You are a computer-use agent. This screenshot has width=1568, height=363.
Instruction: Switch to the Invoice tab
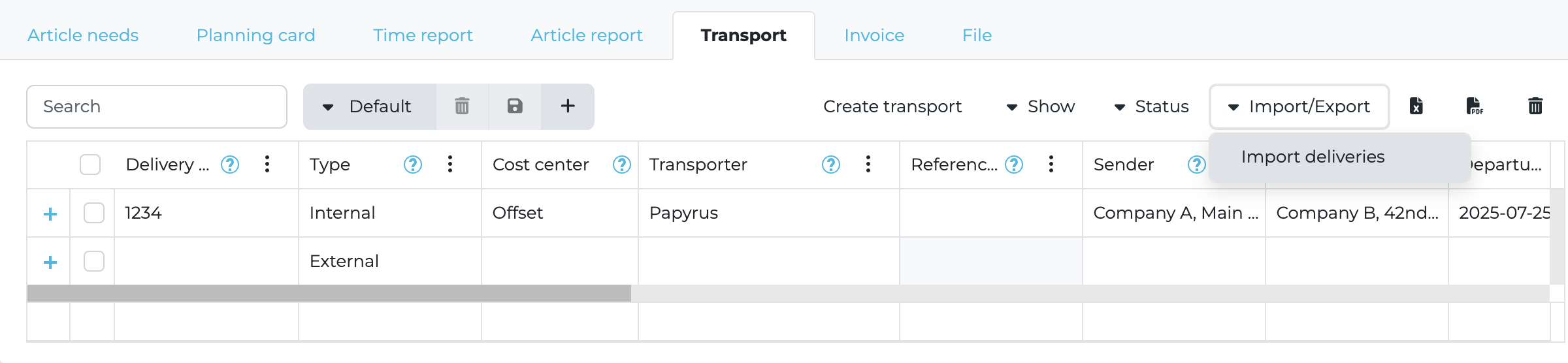tap(874, 35)
